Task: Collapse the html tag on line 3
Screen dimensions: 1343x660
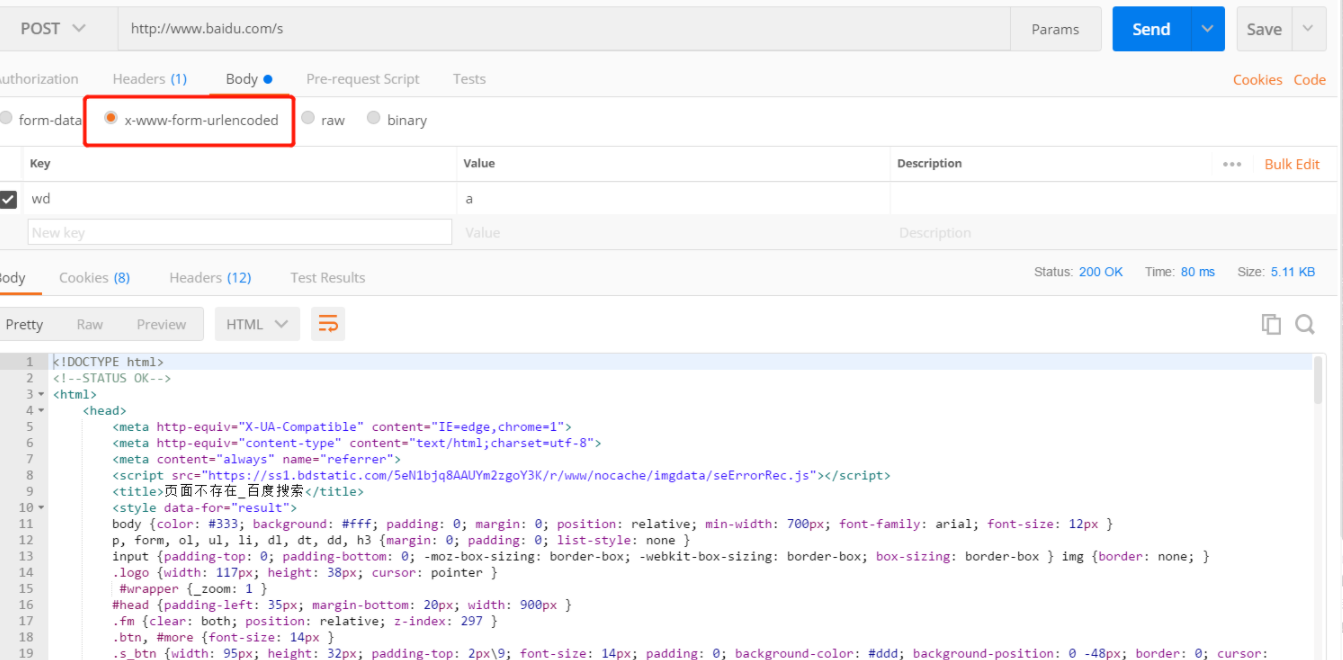Action: [x=41, y=394]
